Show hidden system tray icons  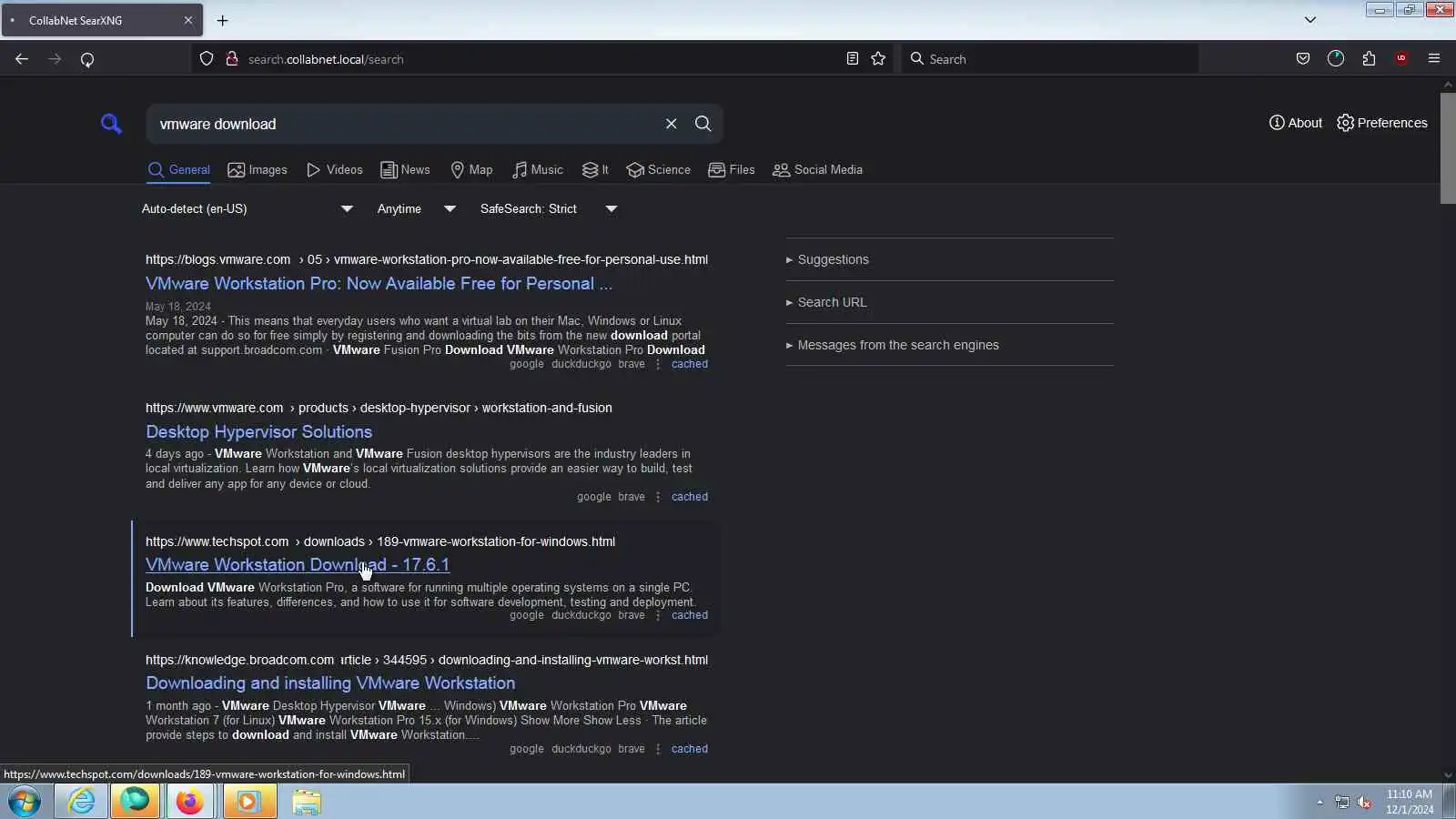point(1319,802)
